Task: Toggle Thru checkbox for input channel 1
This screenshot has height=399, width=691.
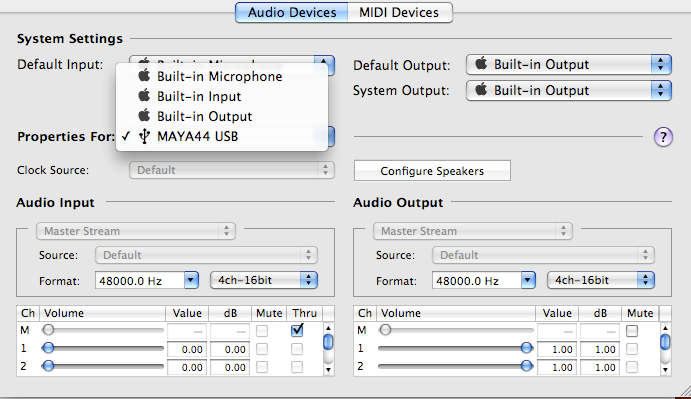Action: (x=297, y=349)
